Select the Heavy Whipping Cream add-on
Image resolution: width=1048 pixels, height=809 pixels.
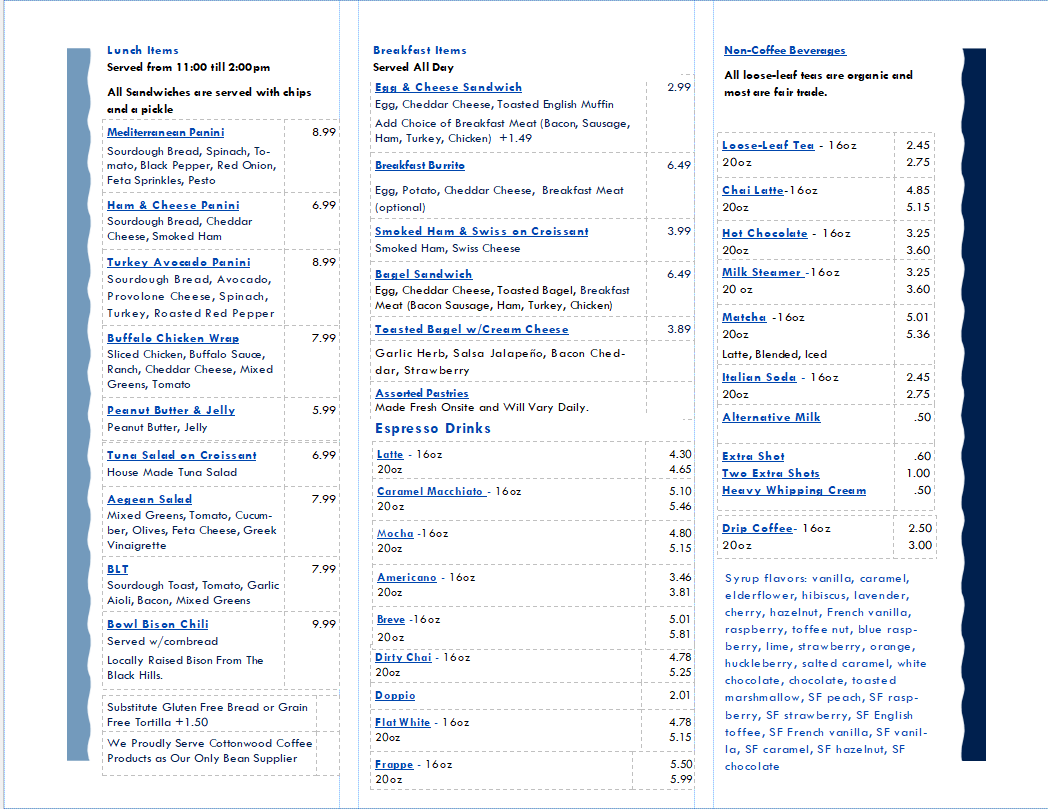(794, 490)
